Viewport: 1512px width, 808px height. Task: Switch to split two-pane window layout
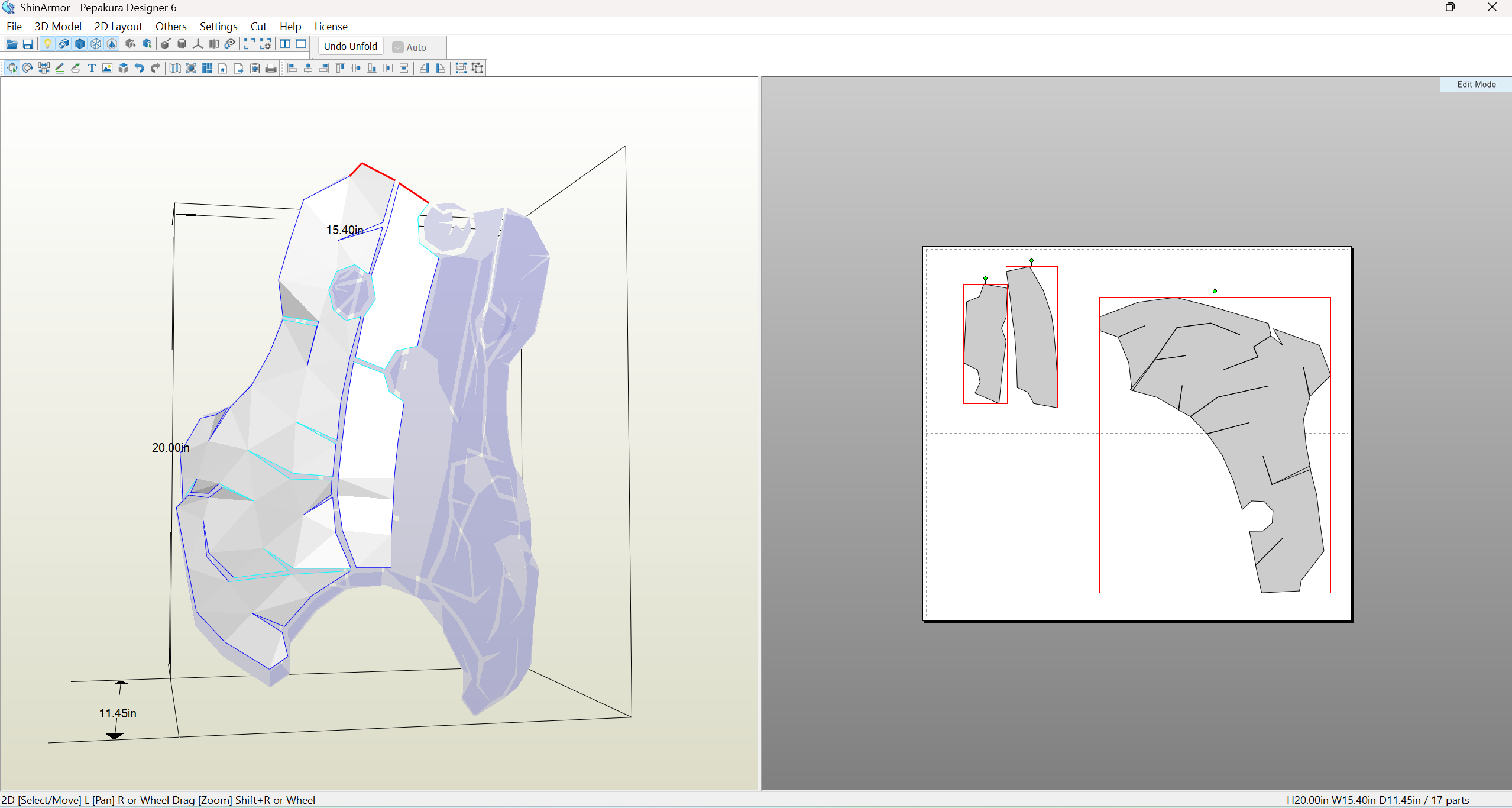click(285, 44)
